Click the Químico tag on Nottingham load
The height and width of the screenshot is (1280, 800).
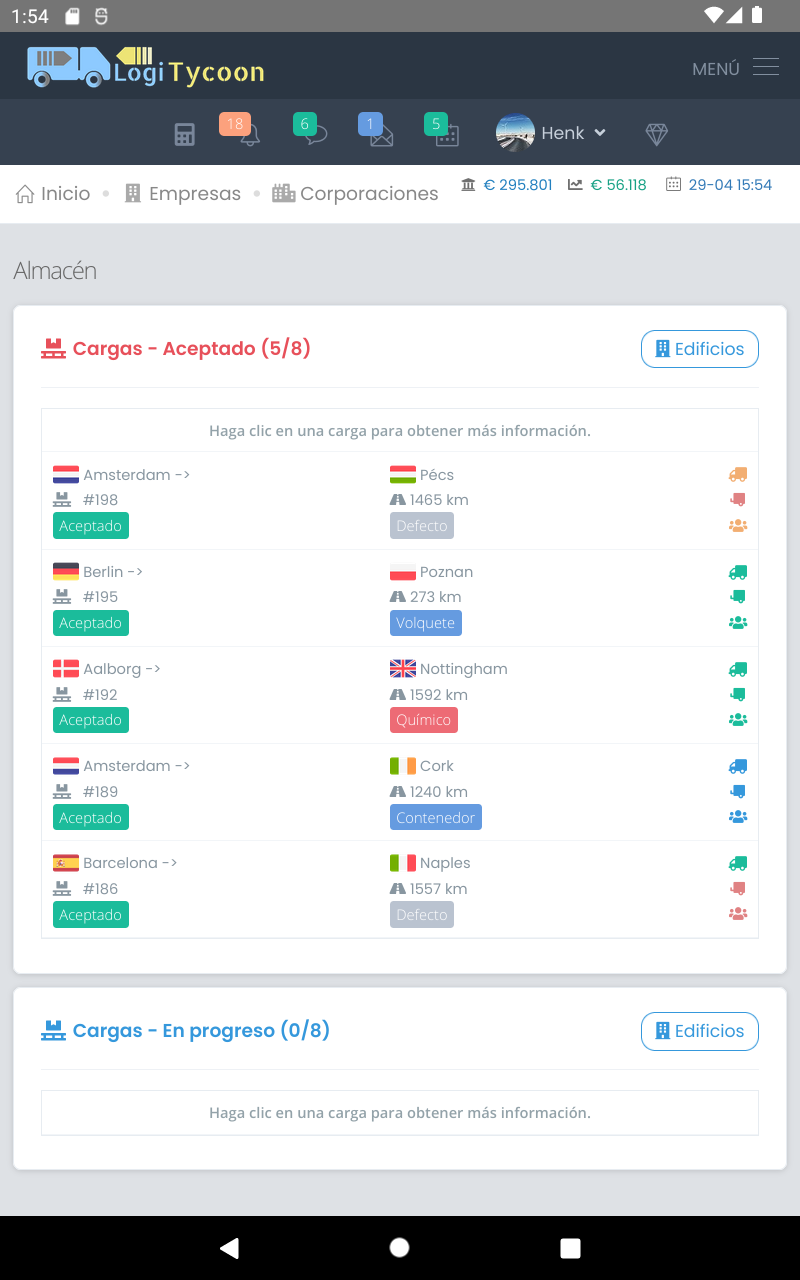[424, 720]
